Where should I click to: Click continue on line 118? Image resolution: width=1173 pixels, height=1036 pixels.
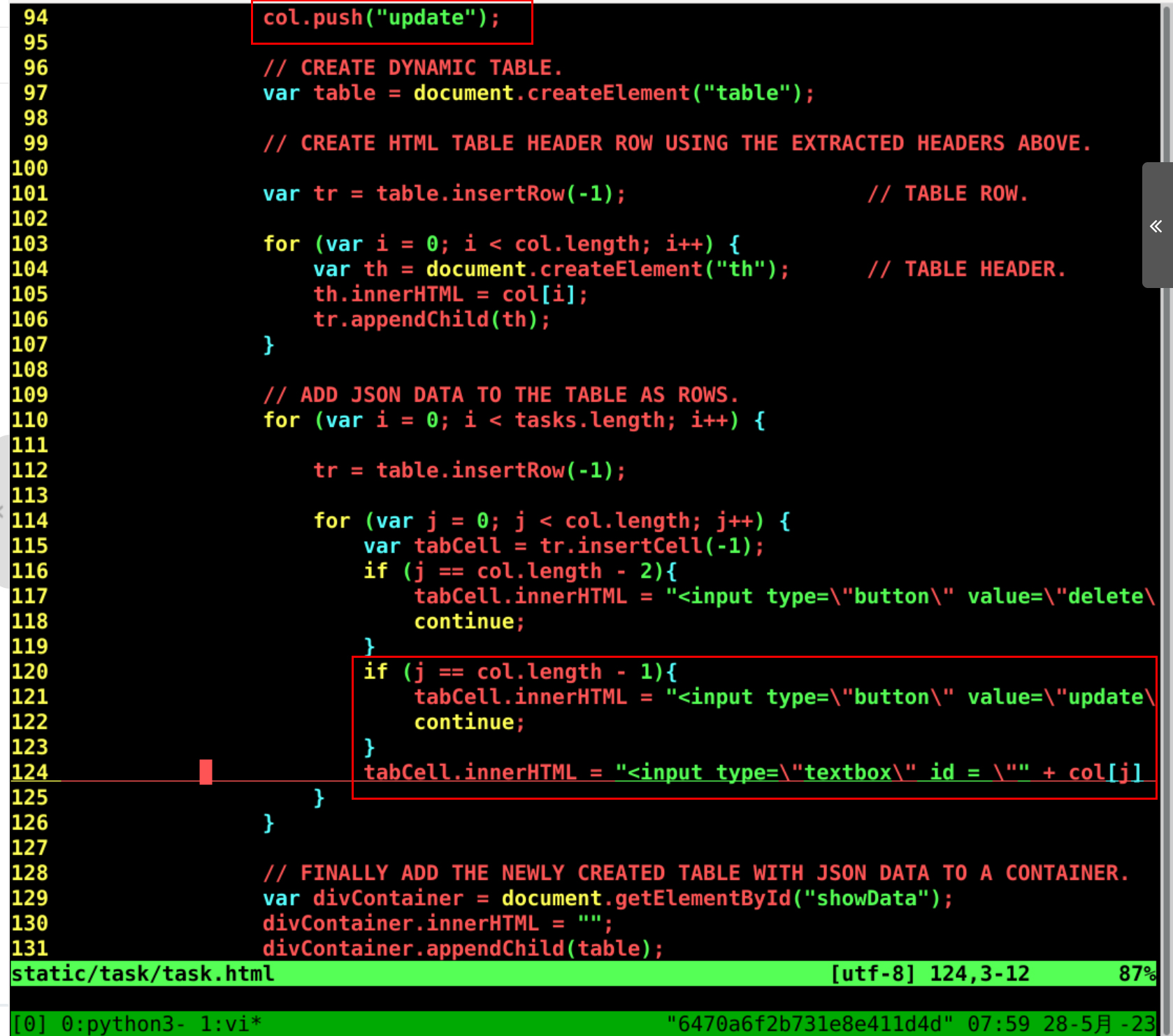pos(469,621)
